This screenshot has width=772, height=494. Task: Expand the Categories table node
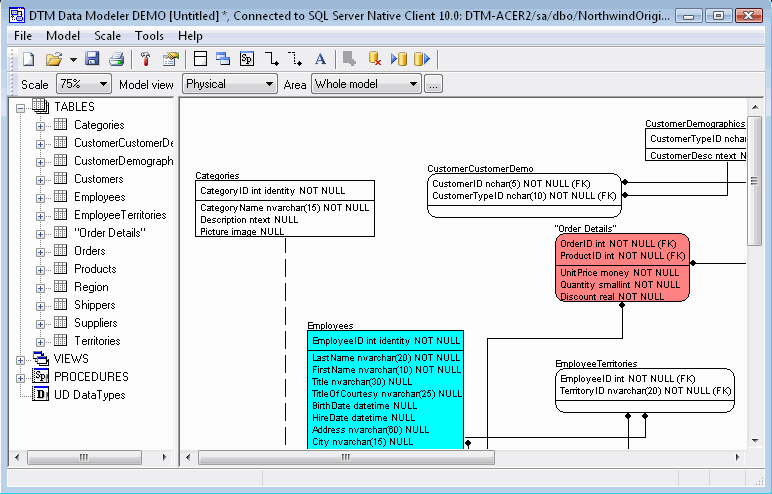coord(40,126)
